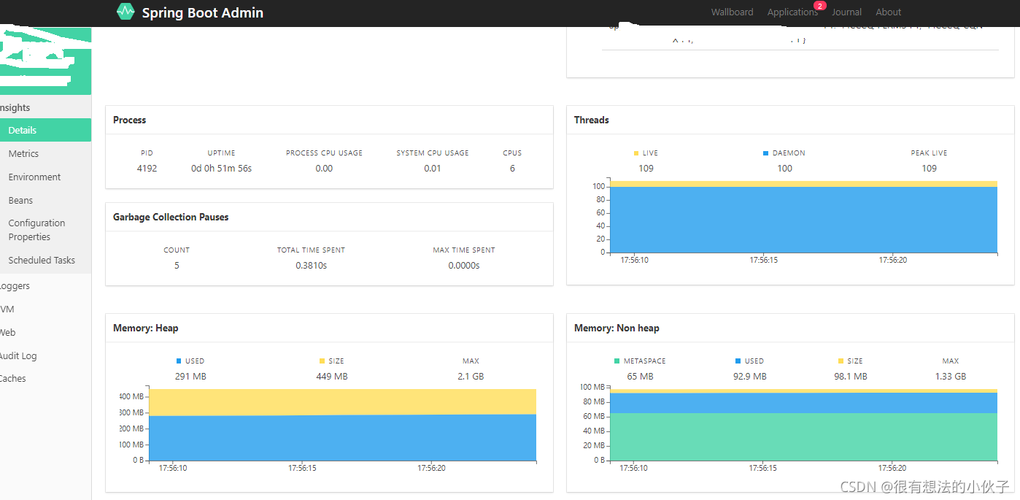The width and height of the screenshot is (1020, 500).
Task: Open the About page
Action: point(888,13)
